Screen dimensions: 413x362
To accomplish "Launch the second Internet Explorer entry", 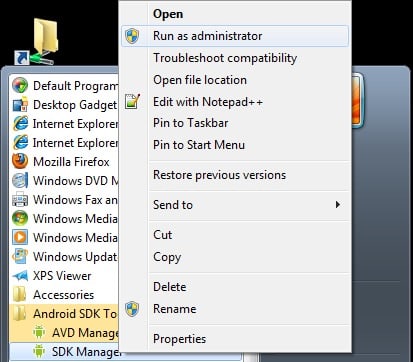I will tap(76, 143).
